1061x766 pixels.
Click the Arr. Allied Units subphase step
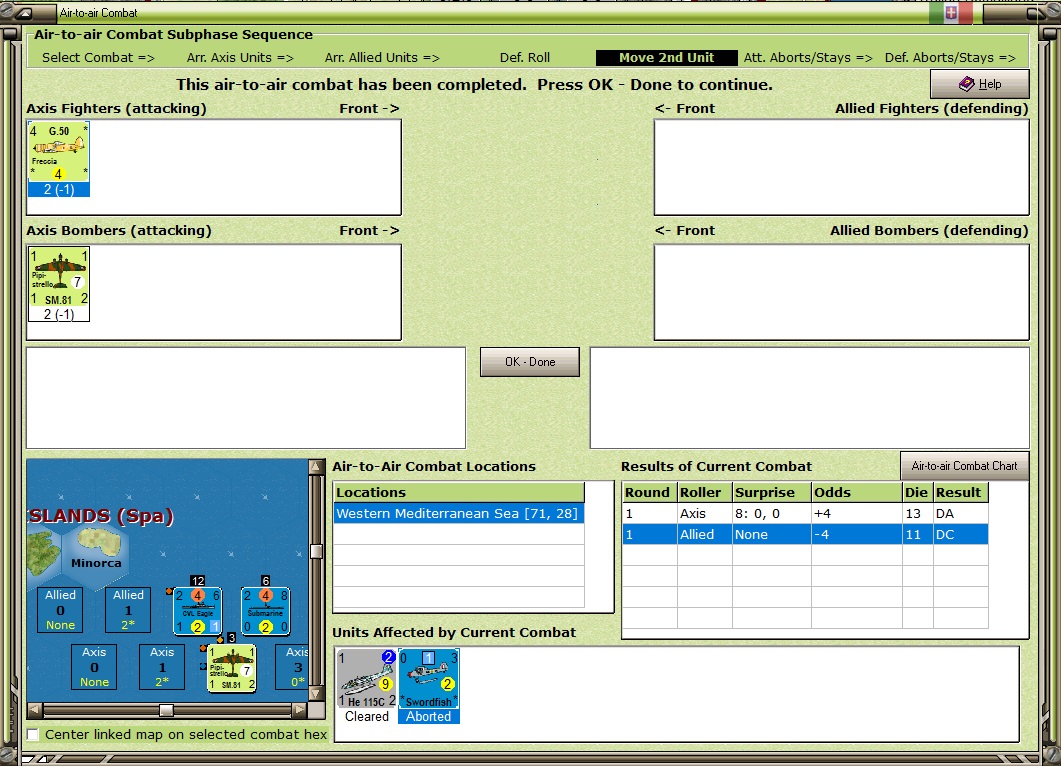click(382, 58)
